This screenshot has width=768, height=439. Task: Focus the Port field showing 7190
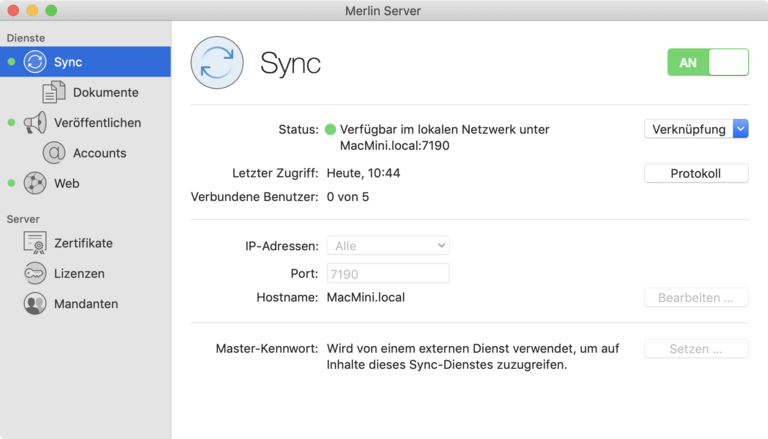pyautogui.click(x=388, y=273)
